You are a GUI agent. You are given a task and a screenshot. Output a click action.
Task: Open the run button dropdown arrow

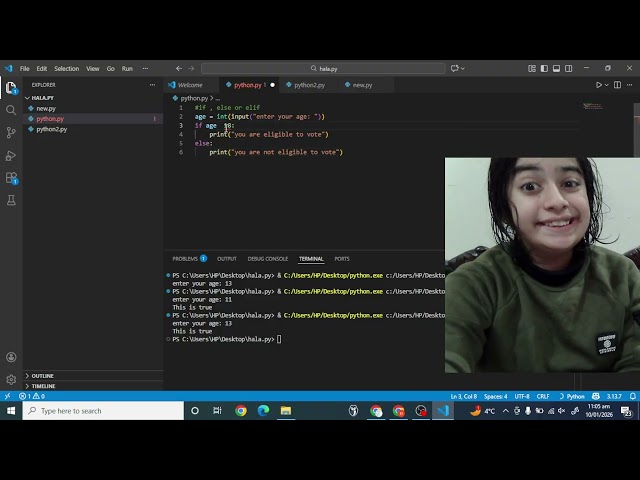pyautogui.click(x=607, y=85)
